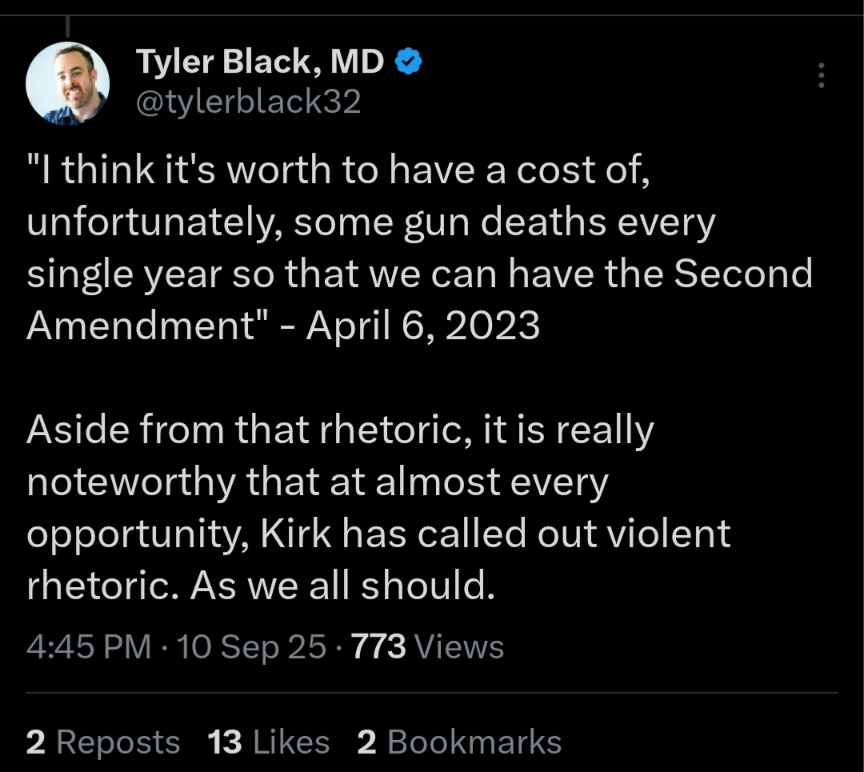864x772 pixels.
Task: Click the 4:45 PM timestamp
Action: coord(89,646)
